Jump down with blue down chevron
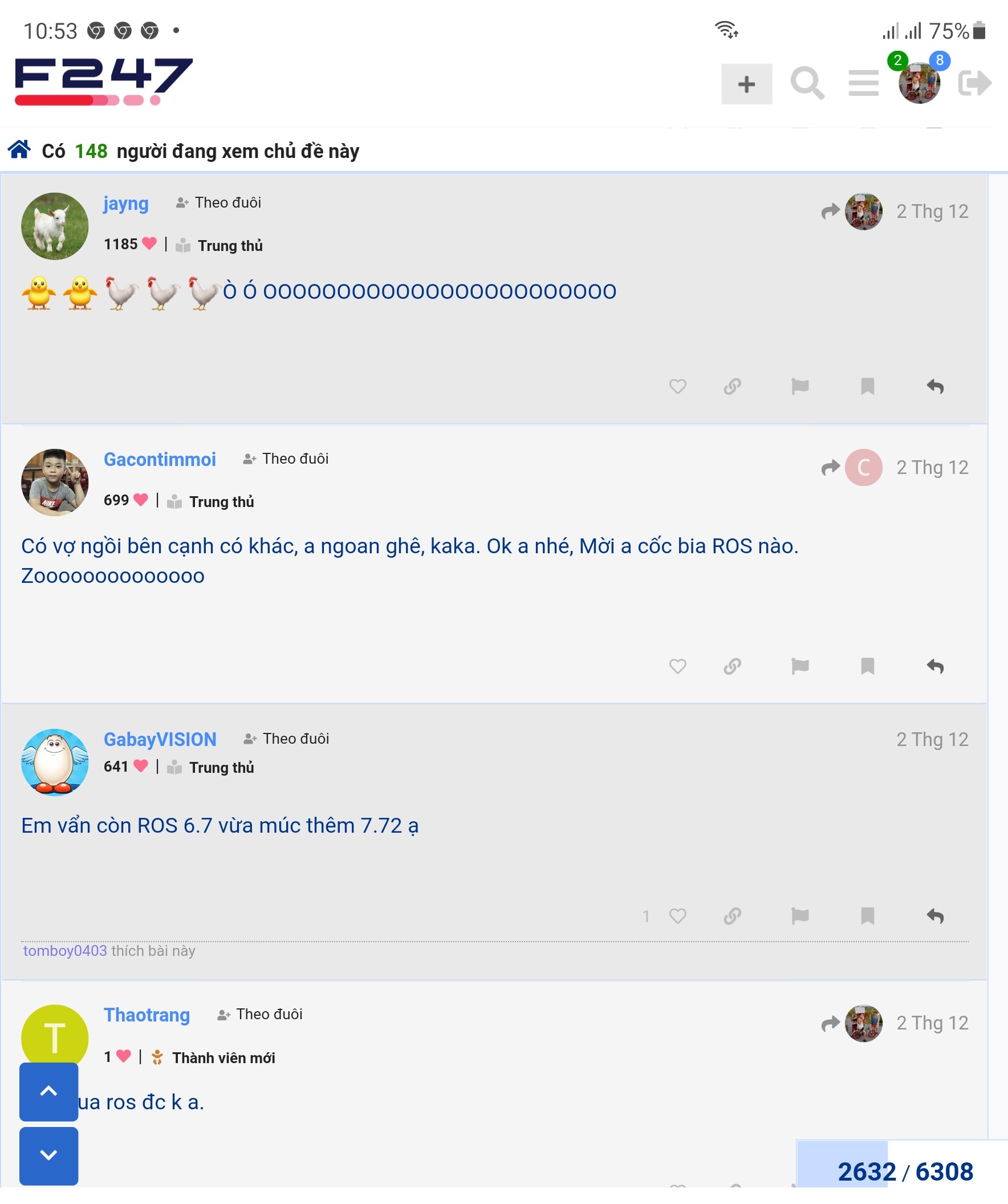Viewport: 1008px width, 1204px height. tap(48, 1156)
